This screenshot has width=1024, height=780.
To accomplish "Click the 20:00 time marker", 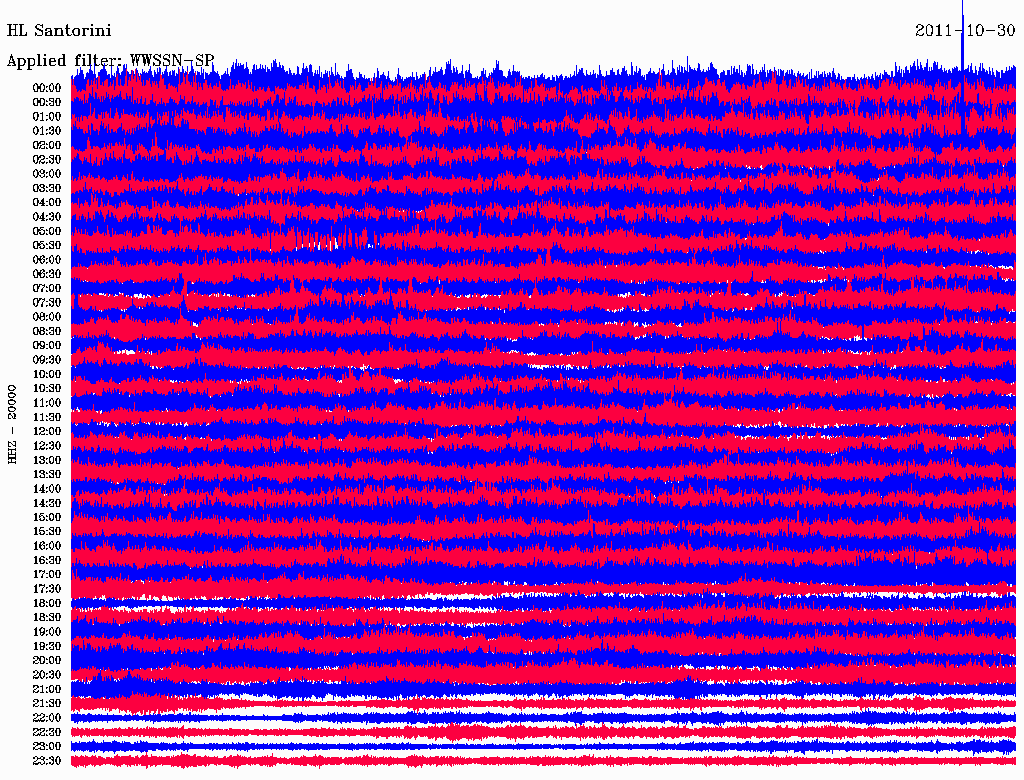I will [x=47, y=661].
